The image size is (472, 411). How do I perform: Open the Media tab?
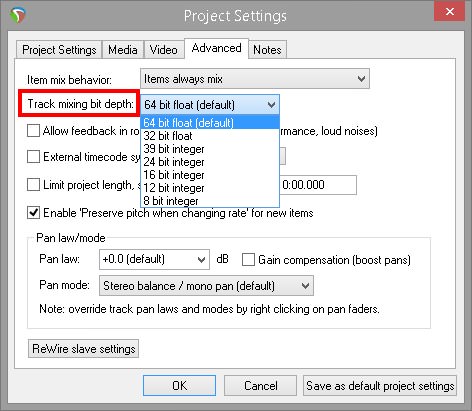tap(123, 50)
